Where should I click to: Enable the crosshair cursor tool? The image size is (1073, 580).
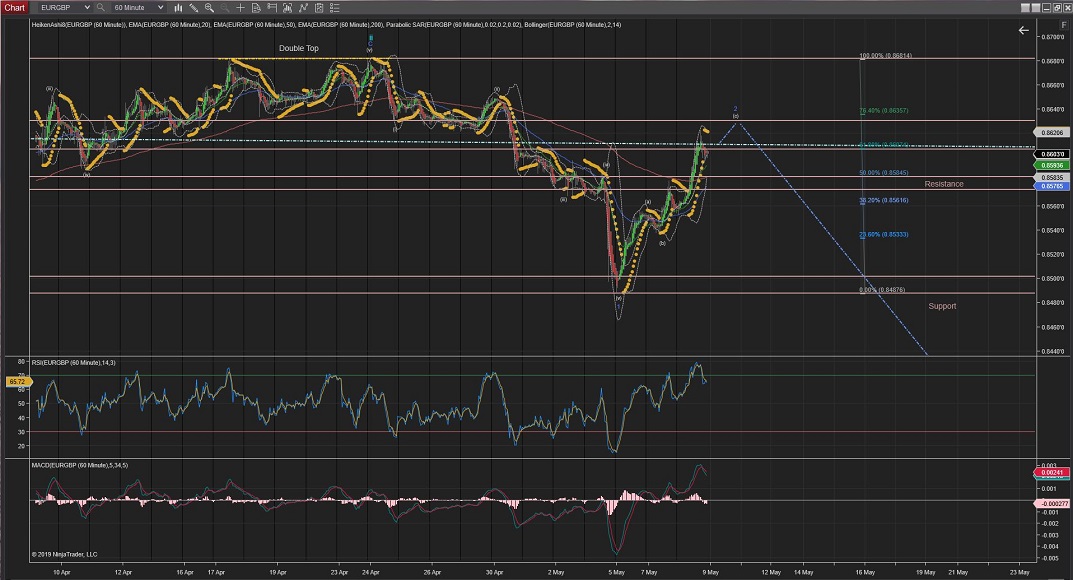242,7
